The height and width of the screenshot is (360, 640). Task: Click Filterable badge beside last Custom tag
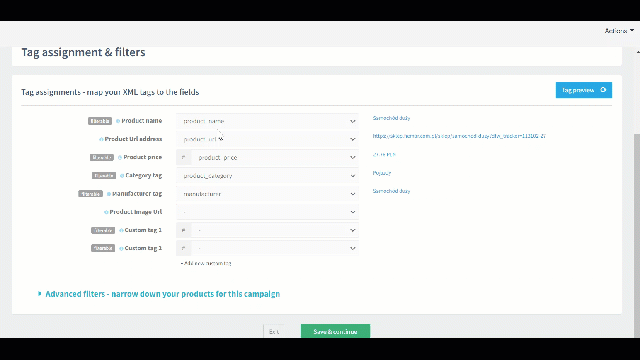tap(103, 248)
